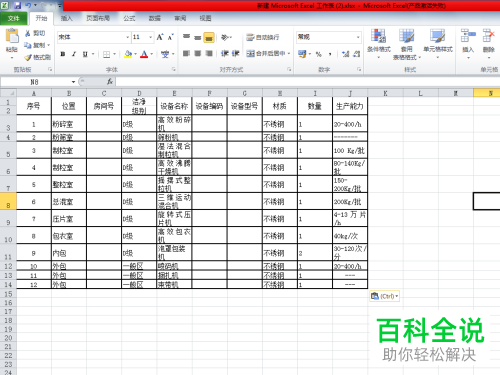Expand the Name Box dropdown arrow
Image resolution: width=500 pixels, height=375 pixels.
73,82
